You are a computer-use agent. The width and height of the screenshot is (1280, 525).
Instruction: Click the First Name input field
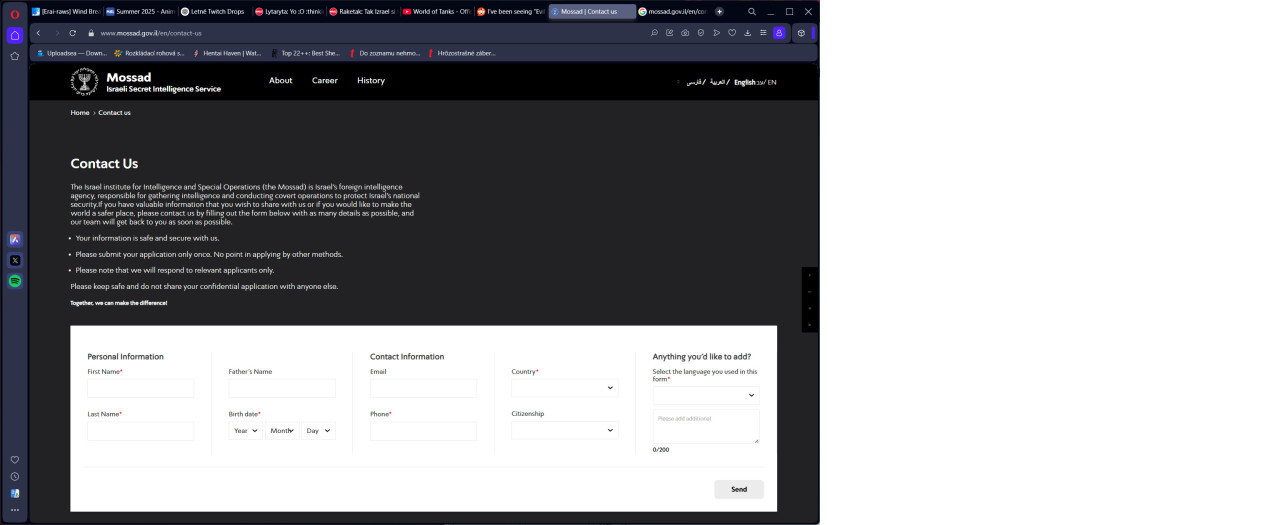(x=141, y=388)
